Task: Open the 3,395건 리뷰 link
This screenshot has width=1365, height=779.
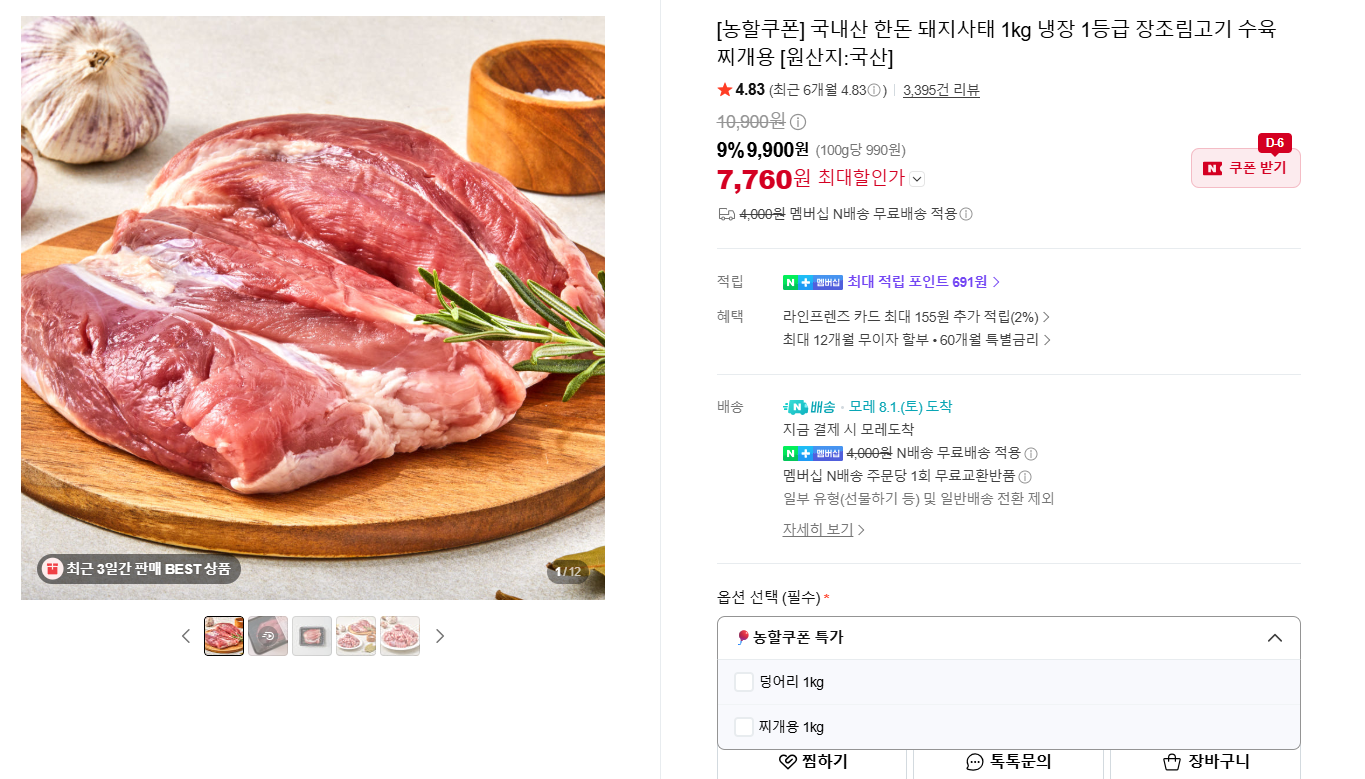Action: [x=941, y=90]
